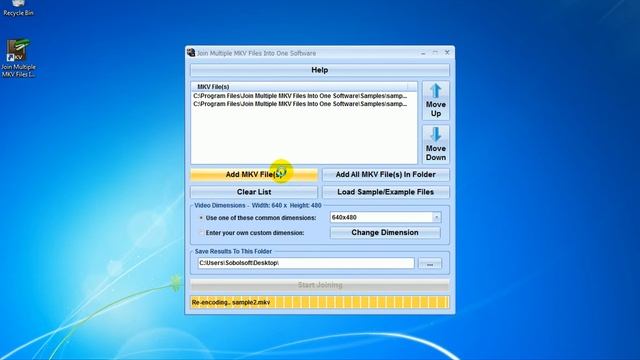This screenshot has height=360, width=640.
Task: Minimize the Join Multiple MKV window
Action: point(423,53)
